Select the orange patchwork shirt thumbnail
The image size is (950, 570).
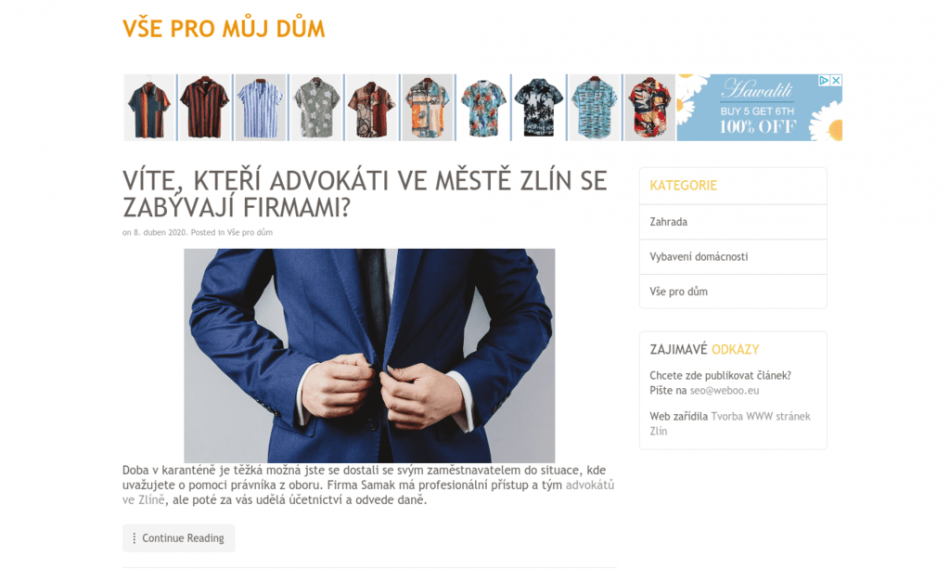pyautogui.click(x=427, y=108)
